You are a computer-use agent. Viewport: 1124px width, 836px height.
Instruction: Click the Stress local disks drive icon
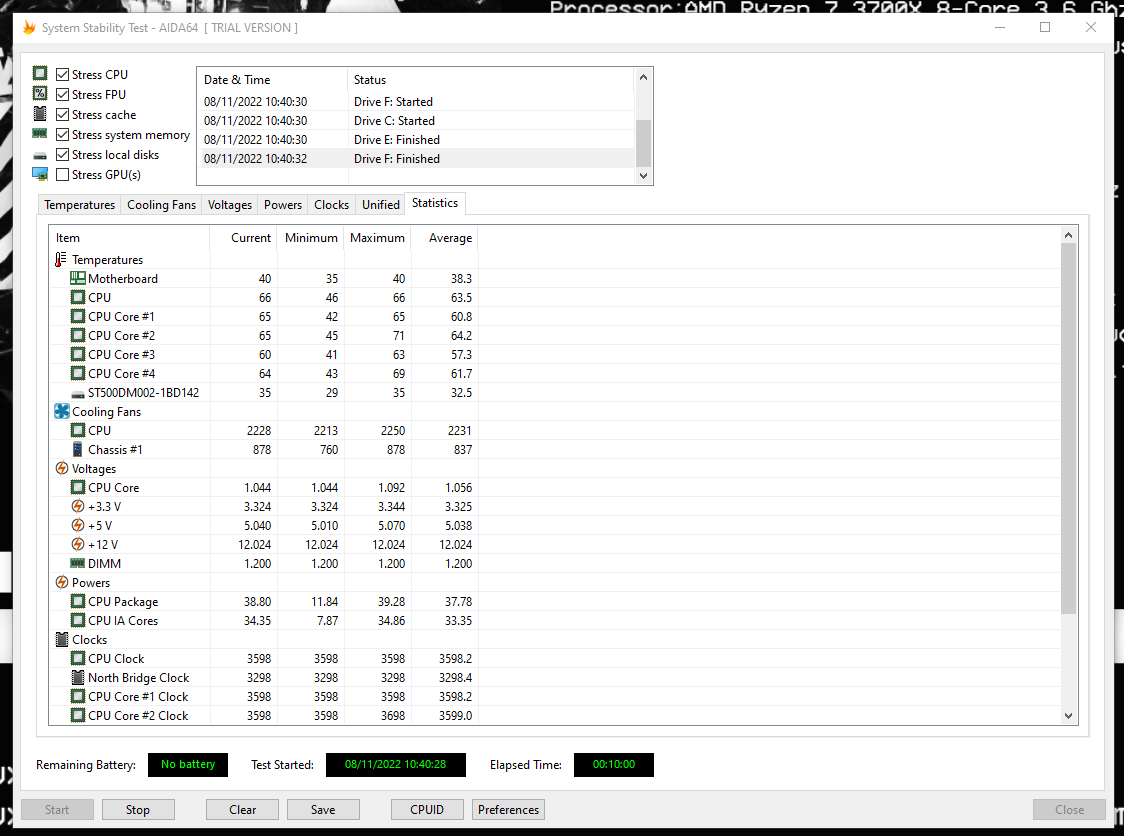click(x=40, y=156)
